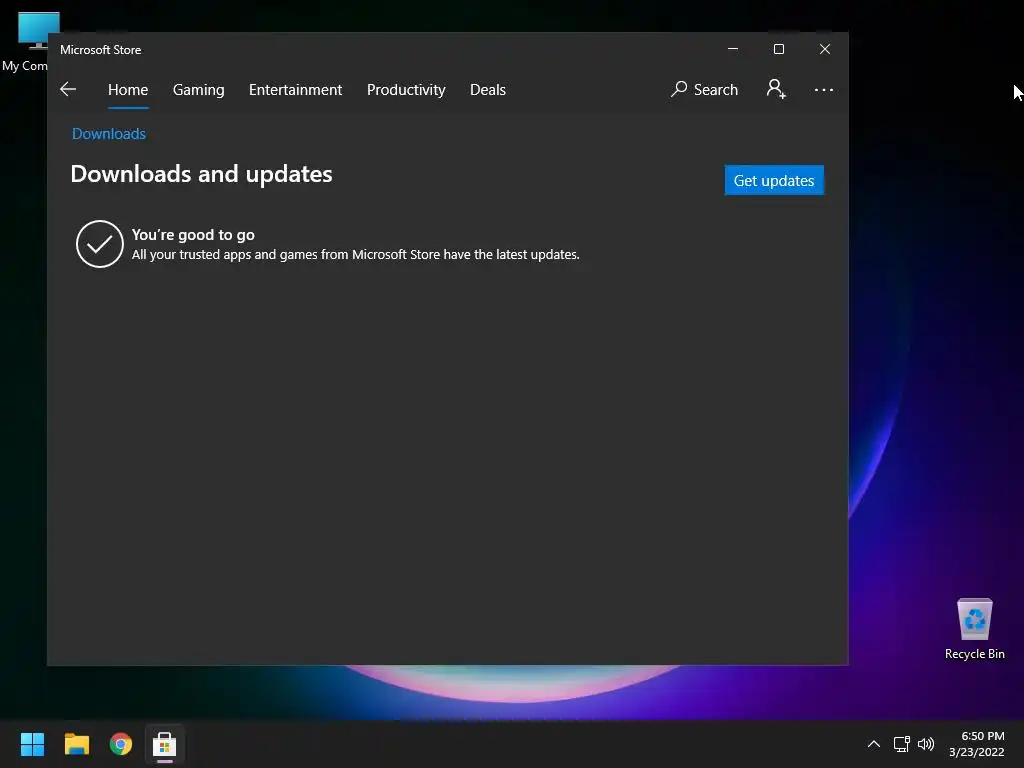
Task: Click the checkmark status icon
Action: point(99,244)
